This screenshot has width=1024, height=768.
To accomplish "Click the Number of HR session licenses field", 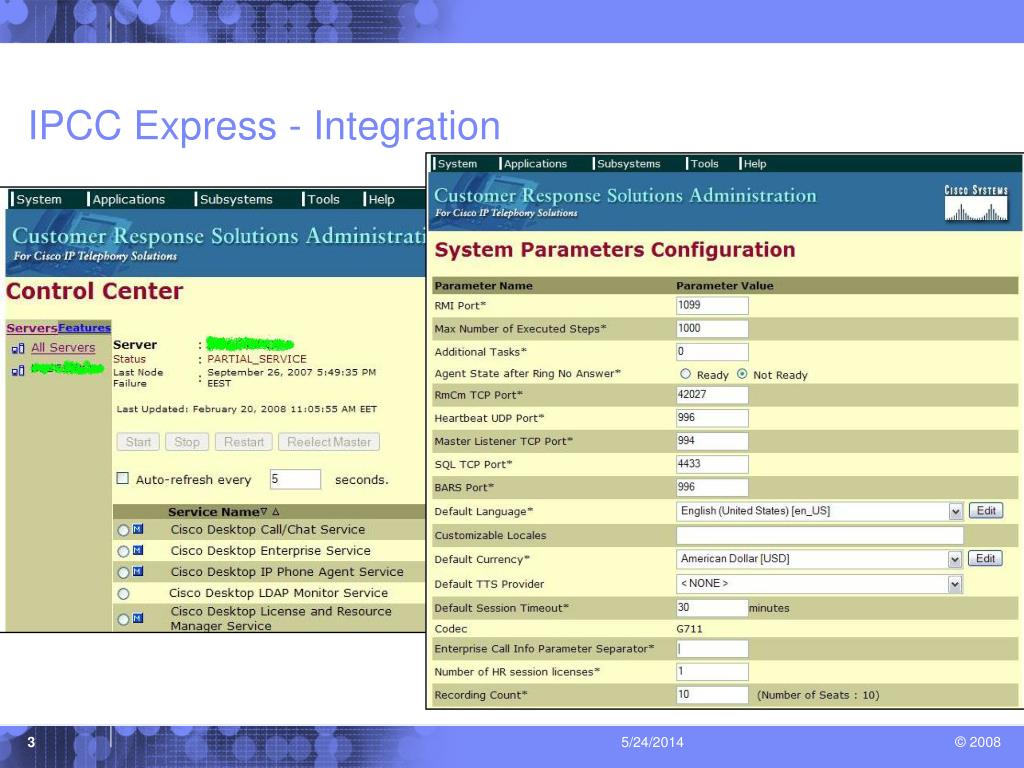I will [x=712, y=671].
